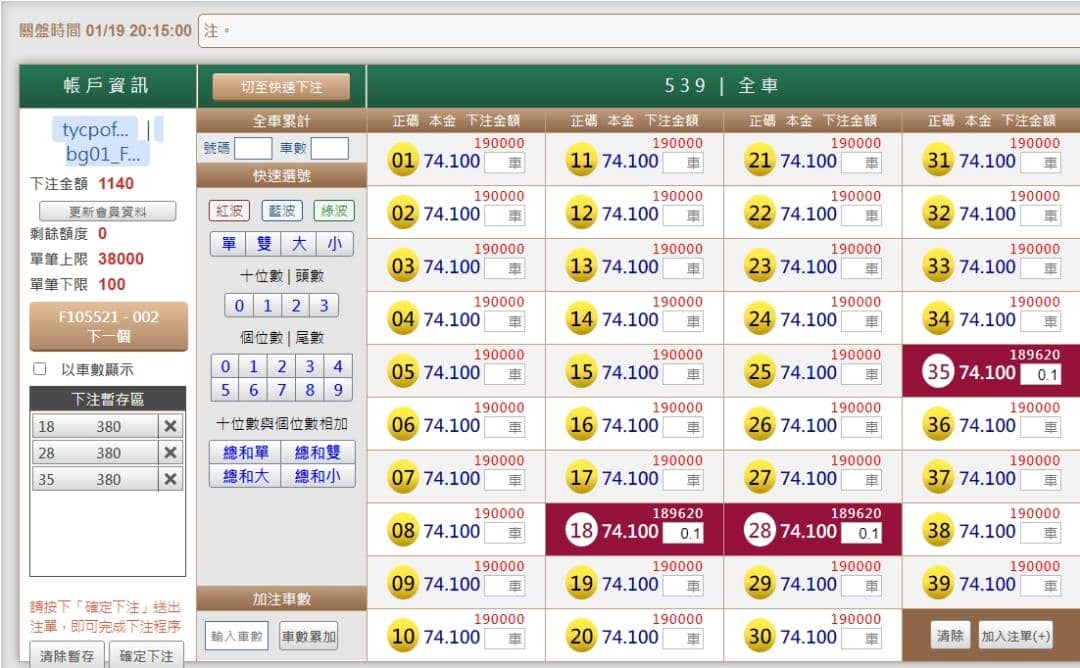
Task: Select 總和雙 sum filter
Action: coord(318,452)
